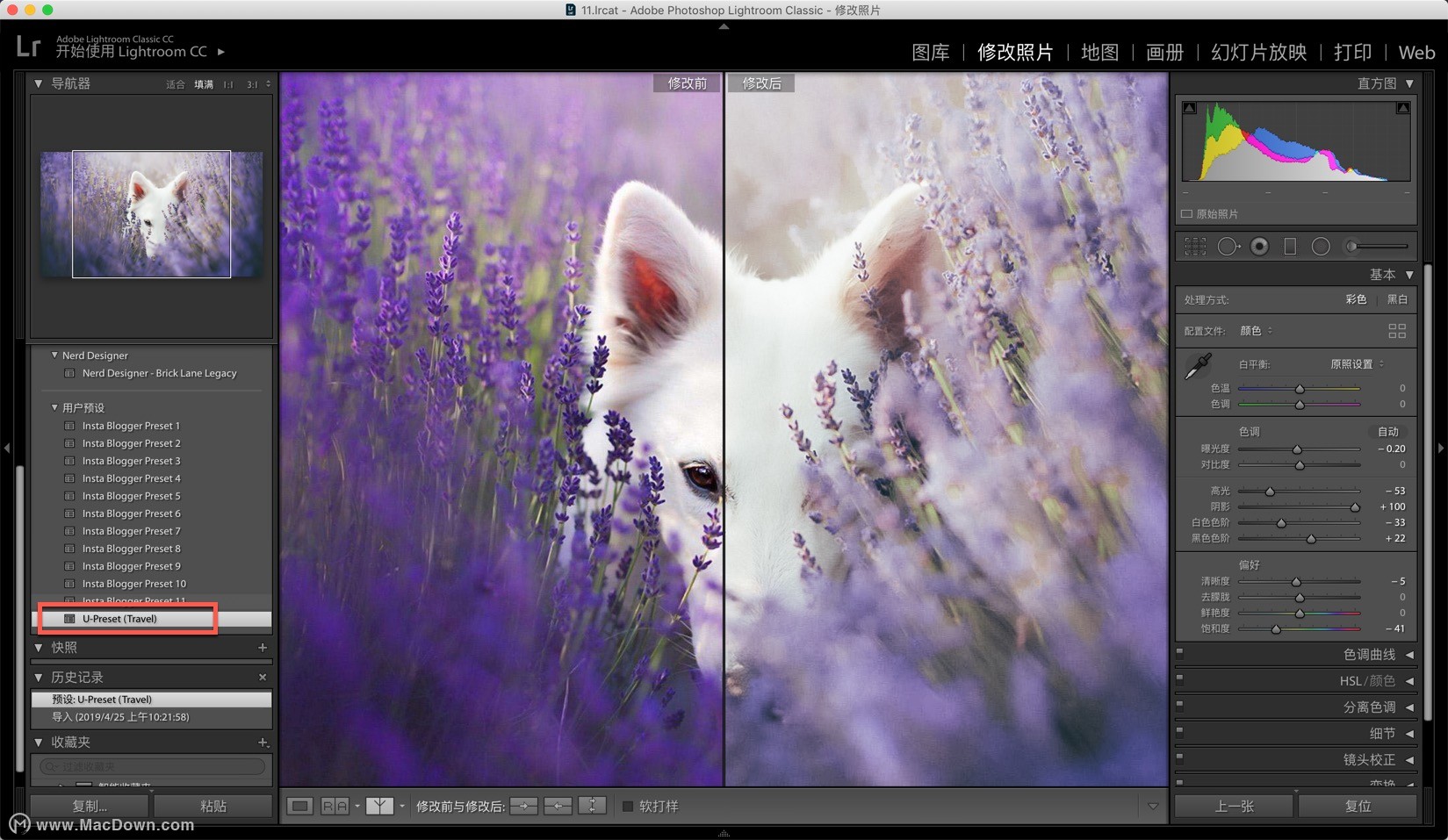Clear history with the X icon
This screenshot has height=840, width=1448.
pyautogui.click(x=263, y=678)
